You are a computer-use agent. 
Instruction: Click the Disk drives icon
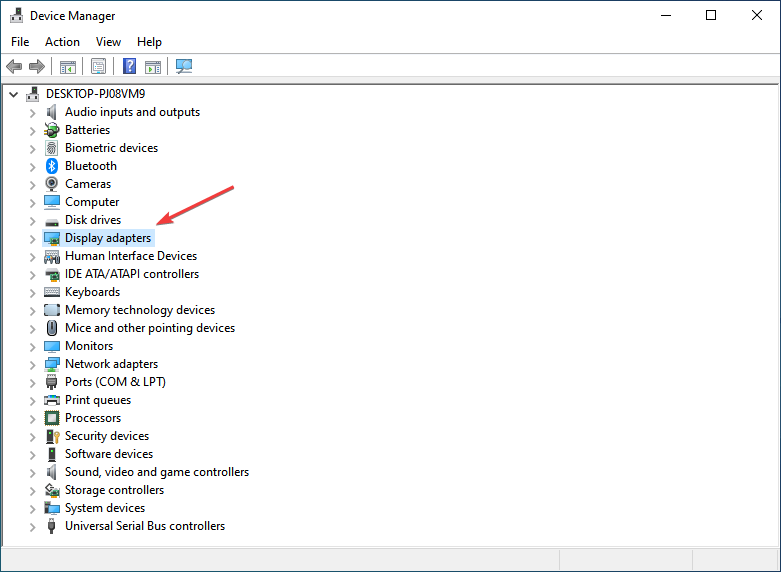(52, 221)
